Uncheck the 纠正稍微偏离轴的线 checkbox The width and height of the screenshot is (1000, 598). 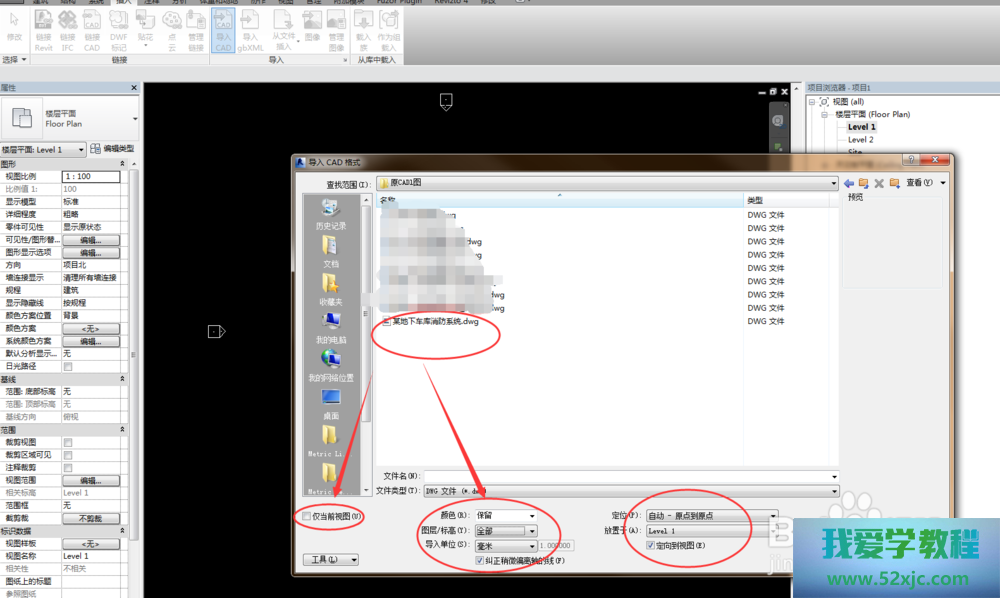coord(480,561)
